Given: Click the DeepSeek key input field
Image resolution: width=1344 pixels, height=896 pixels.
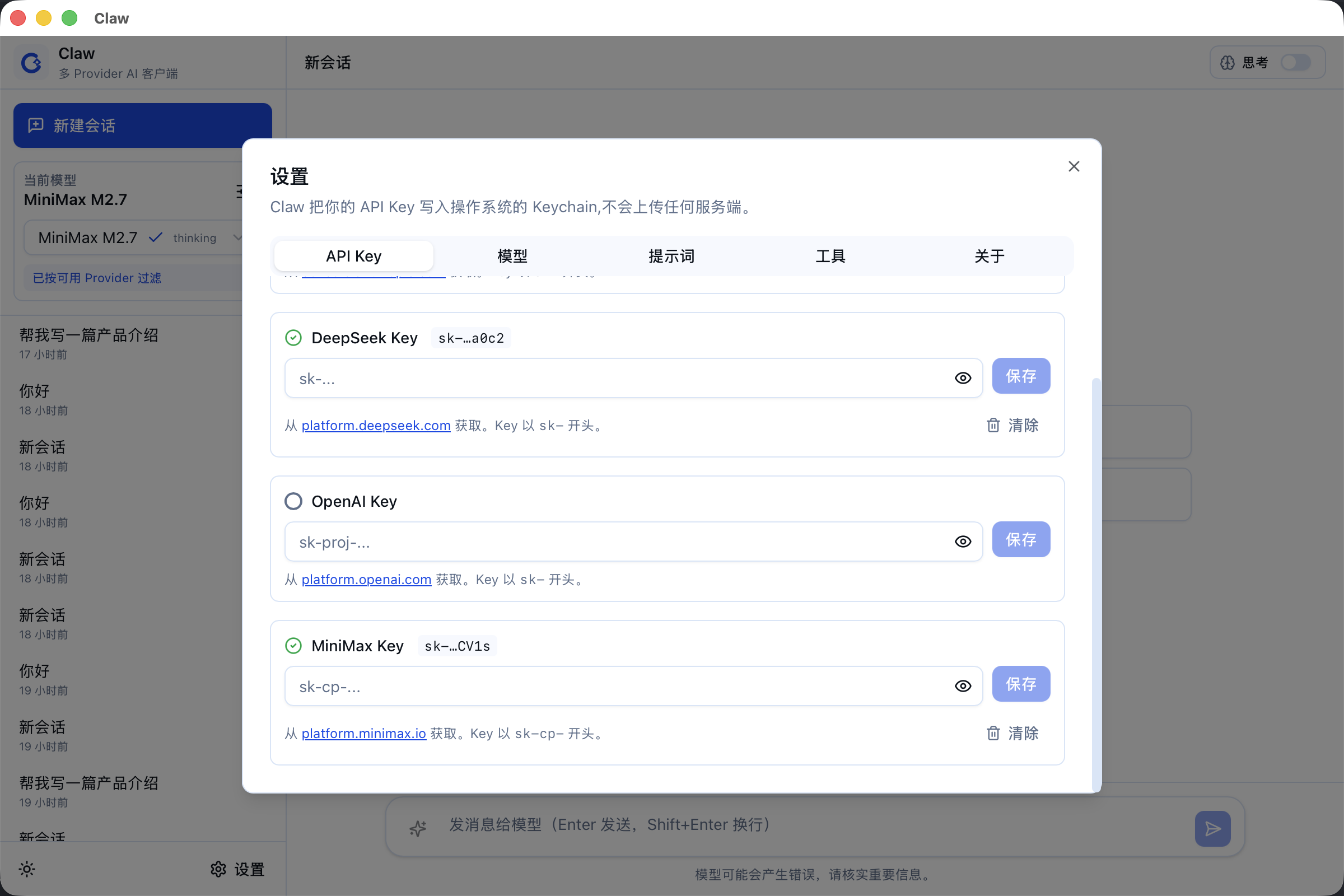Looking at the screenshot, I should pyautogui.click(x=633, y=379).
